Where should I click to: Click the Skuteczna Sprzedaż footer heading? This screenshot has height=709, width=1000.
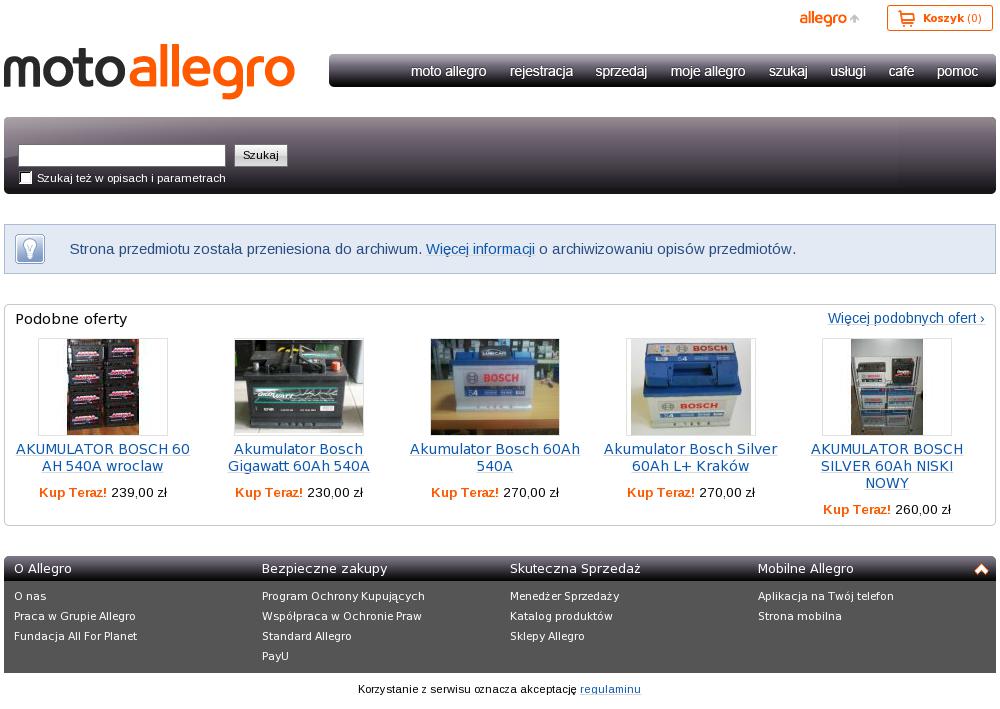tap(575, 569)
